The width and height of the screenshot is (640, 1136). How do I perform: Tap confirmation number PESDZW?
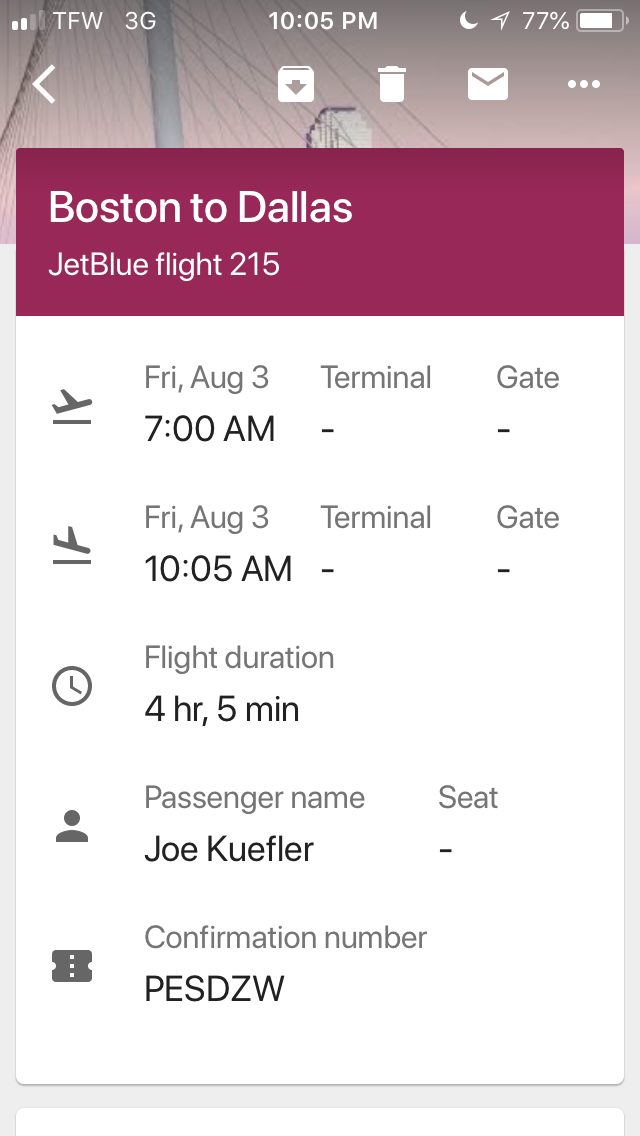click(x=214, y=989)
